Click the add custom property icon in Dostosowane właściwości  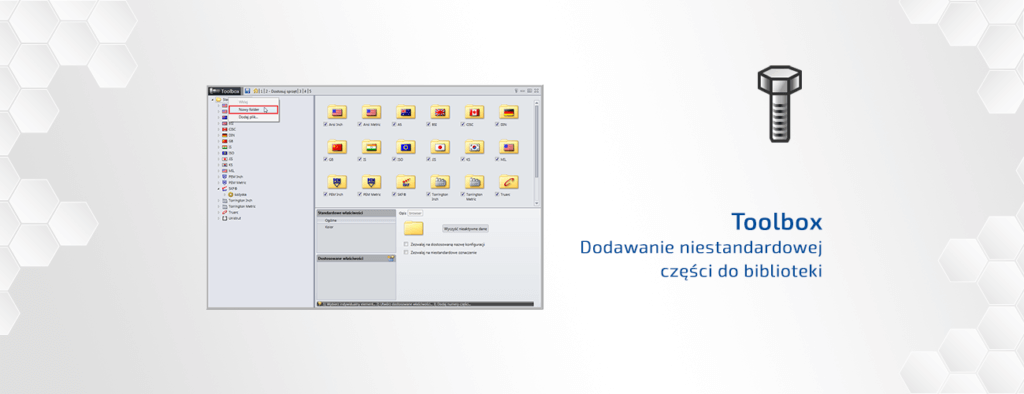(x=391, y=258)
